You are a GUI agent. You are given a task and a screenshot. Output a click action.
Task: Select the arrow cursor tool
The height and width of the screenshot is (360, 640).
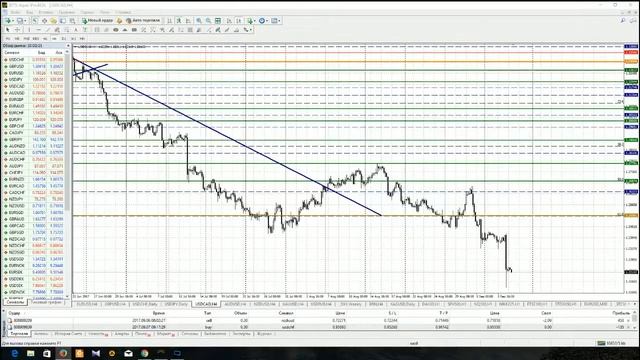coord(7,29)
